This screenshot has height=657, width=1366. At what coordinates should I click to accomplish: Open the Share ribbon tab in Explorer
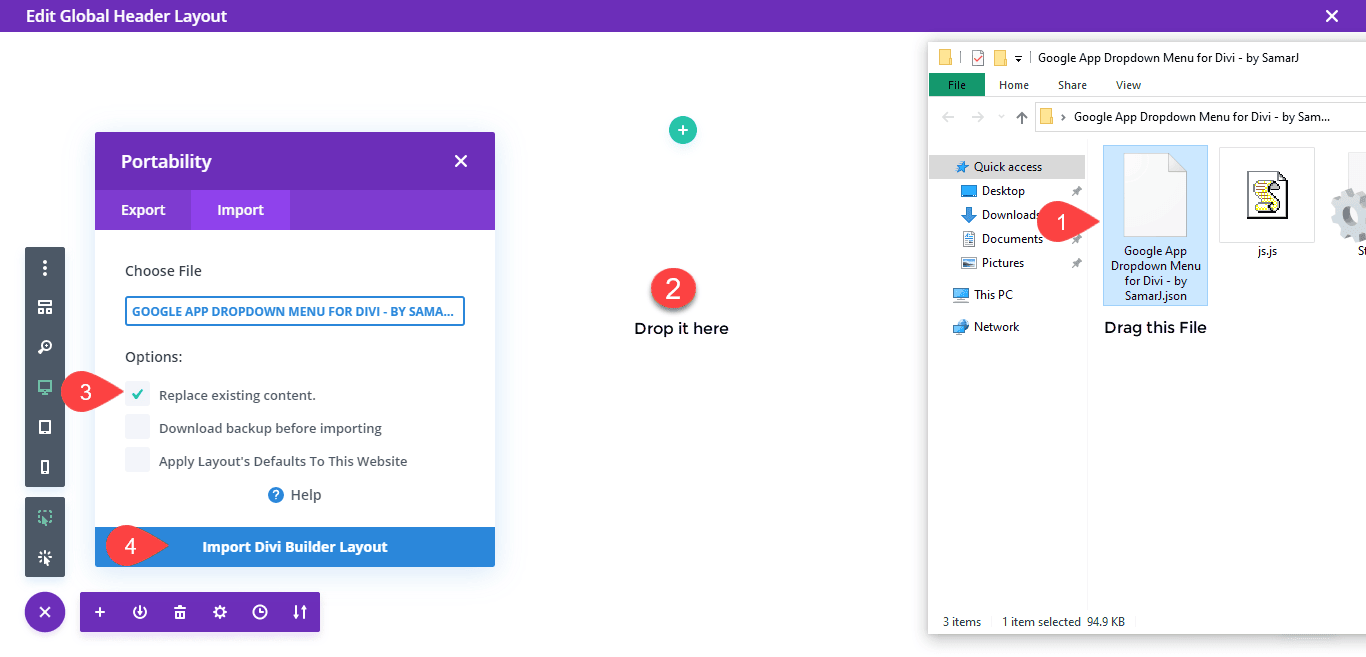1072,85
